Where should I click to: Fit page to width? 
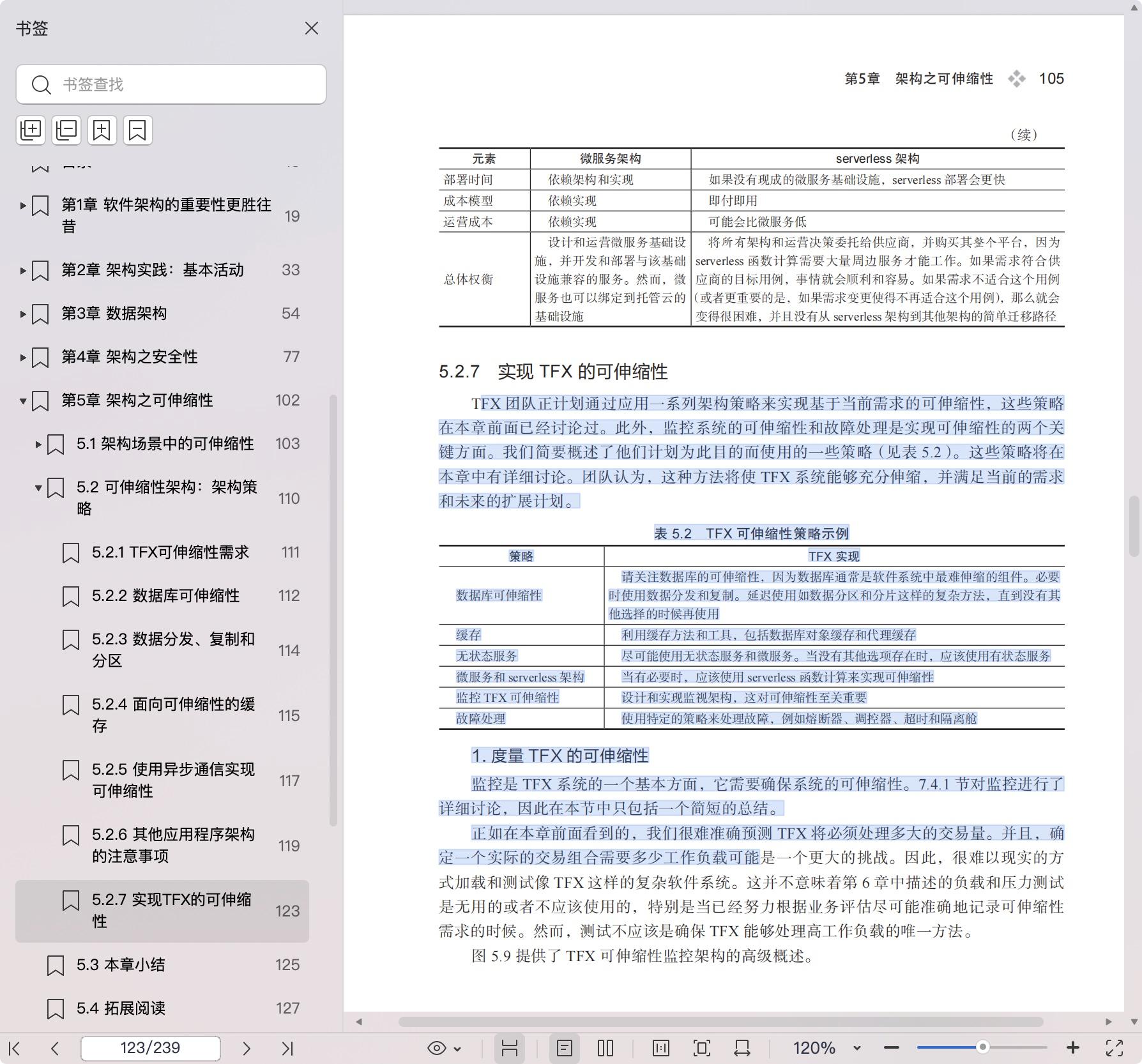[x=742, y=1048]
